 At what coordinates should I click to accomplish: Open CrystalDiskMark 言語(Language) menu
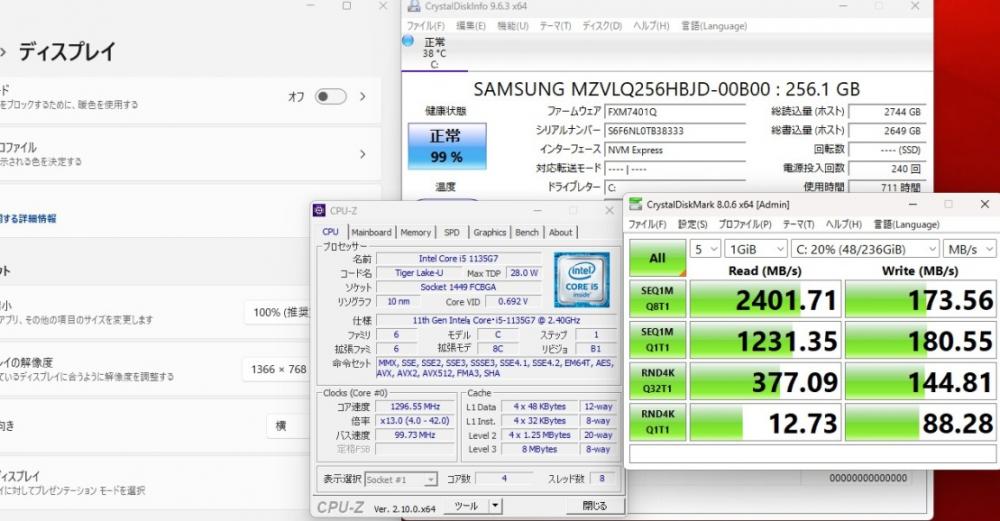click(x=906, y=224)
